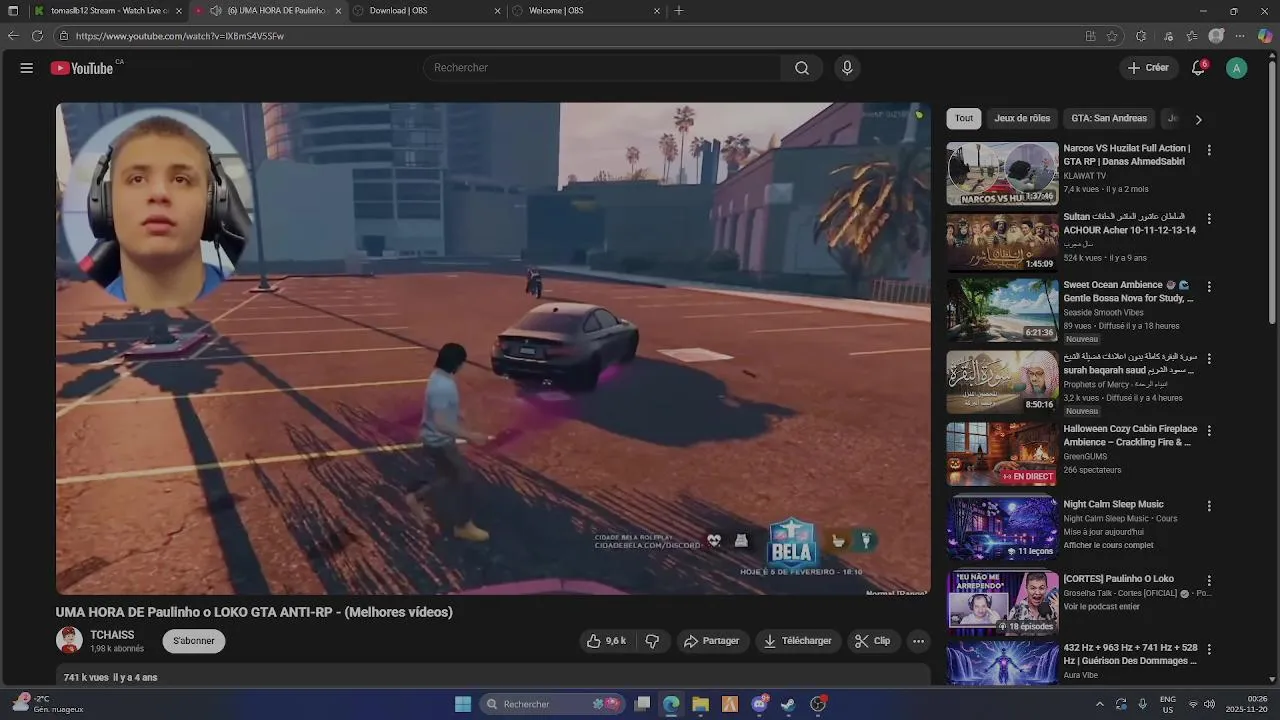Open the Narcos VS Huzilat thumbnail
Viewport: 1280px width, 720px height.
(x=1002, y=173)
